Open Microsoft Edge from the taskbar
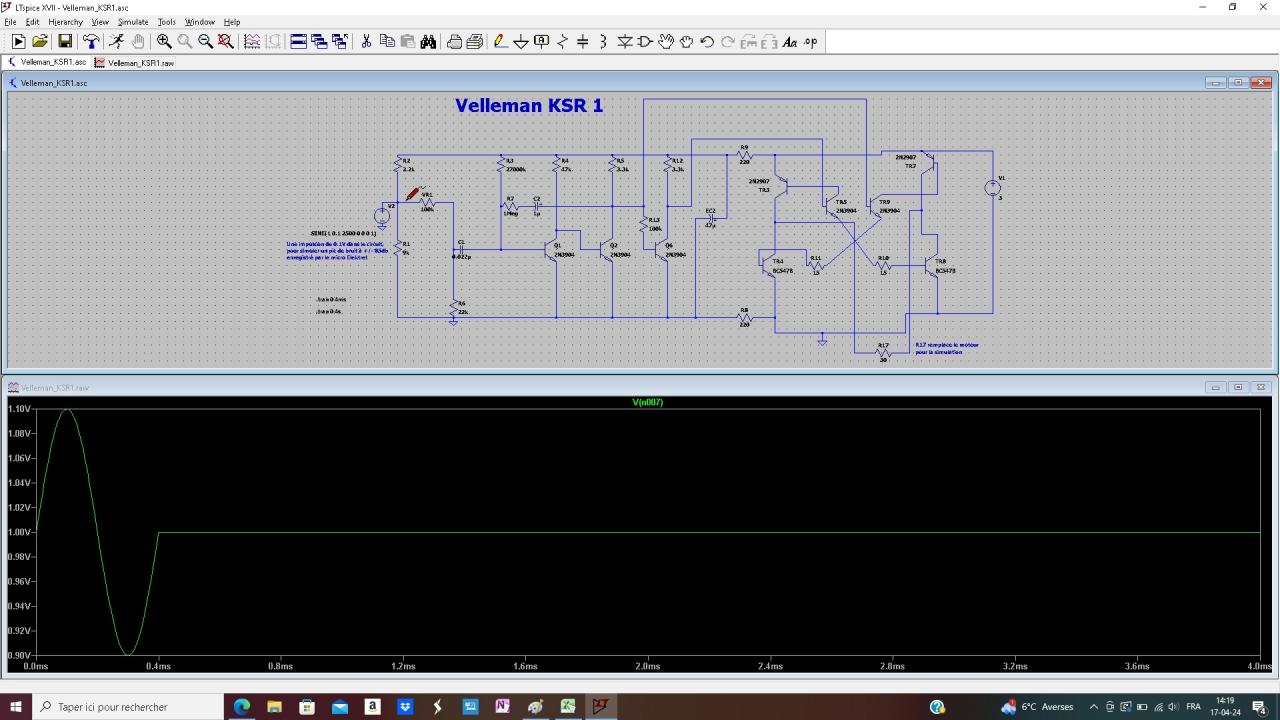This screenshot has height=720, width=1280. (x=242, y=707)
